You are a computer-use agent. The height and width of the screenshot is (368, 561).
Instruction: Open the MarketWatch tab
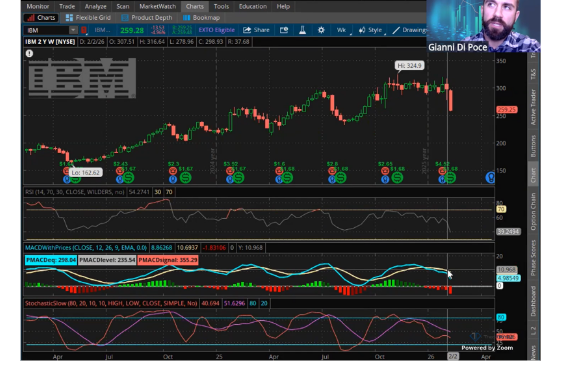(x=157, y=6)
